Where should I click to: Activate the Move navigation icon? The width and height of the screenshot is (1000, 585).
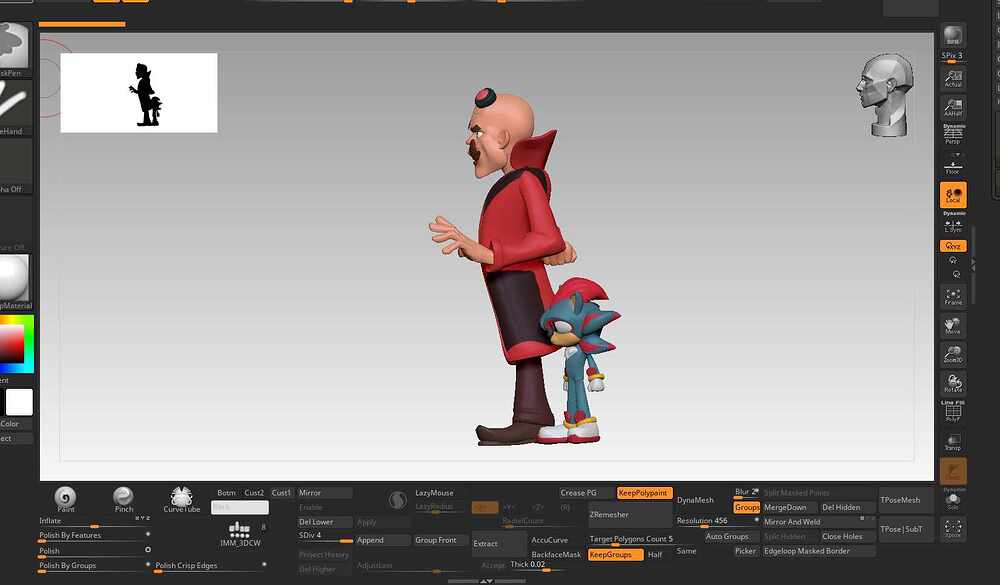tap(953, 325)
